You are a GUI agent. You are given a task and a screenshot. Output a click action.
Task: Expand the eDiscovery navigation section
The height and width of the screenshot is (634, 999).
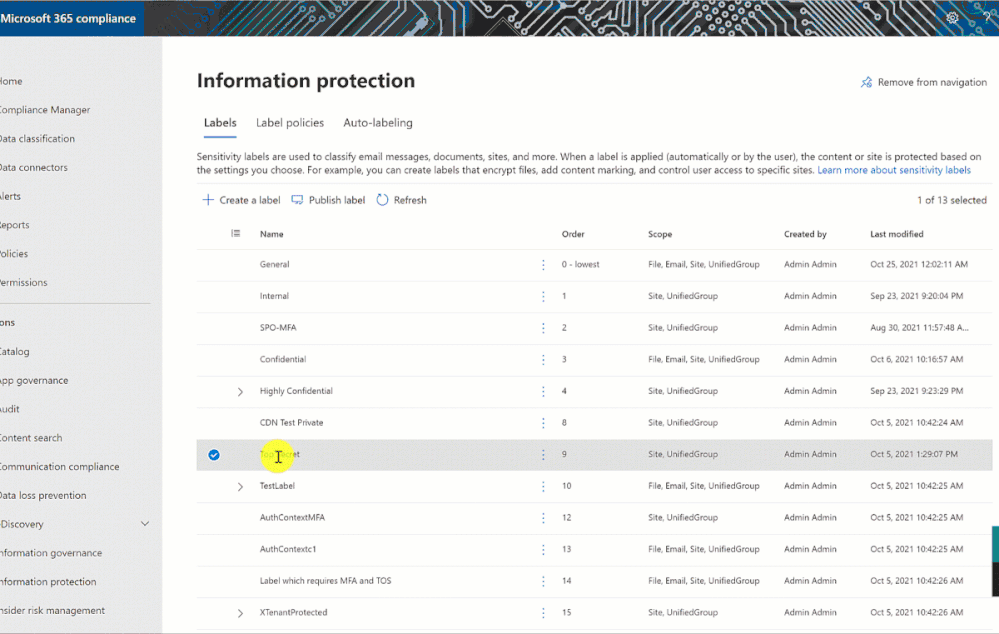click(145, 524)
